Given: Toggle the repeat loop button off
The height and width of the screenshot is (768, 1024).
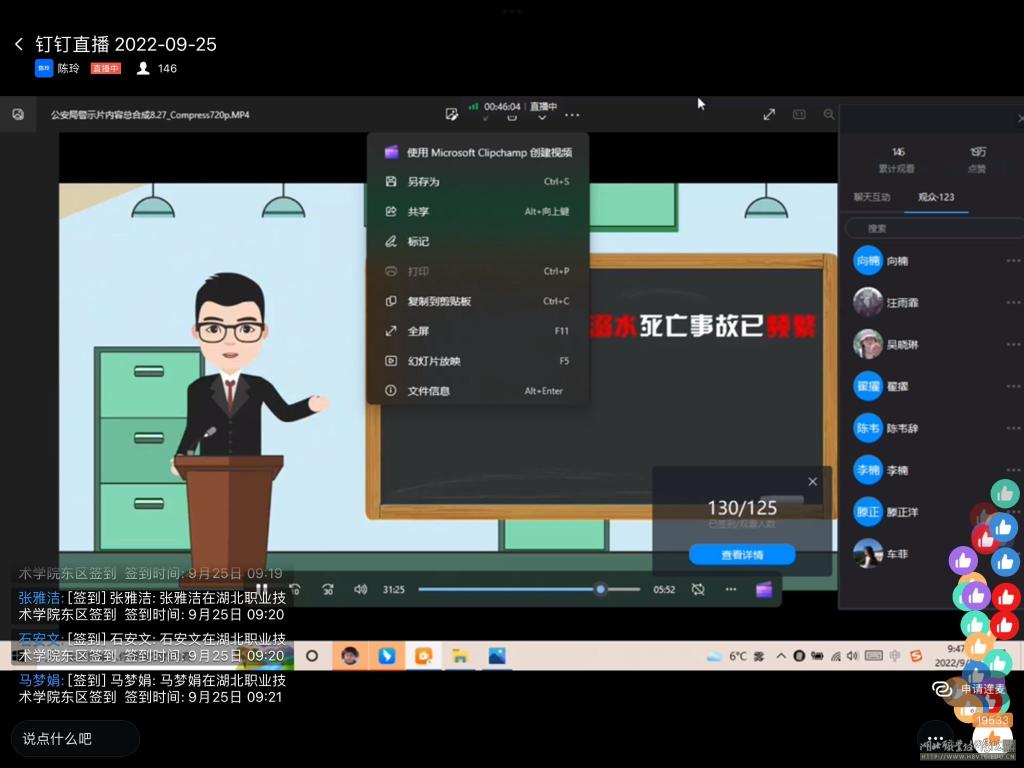Looking at the screenshot, I should (698, 590).
